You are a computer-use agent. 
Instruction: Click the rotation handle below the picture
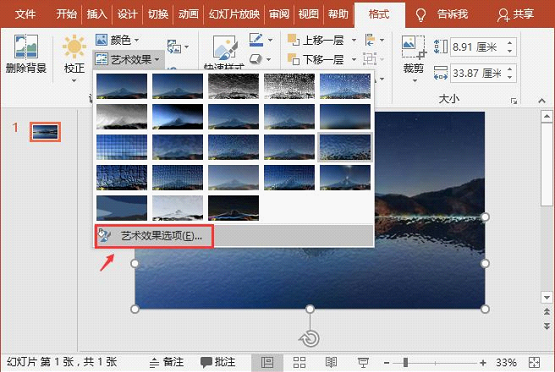(x=309, y=339)
